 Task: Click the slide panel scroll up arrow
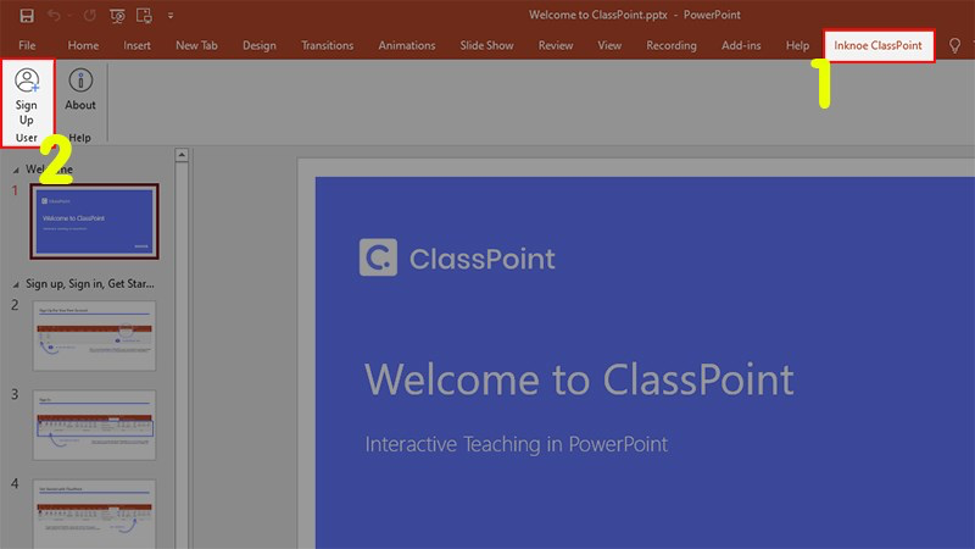click(x=181, y=155)
